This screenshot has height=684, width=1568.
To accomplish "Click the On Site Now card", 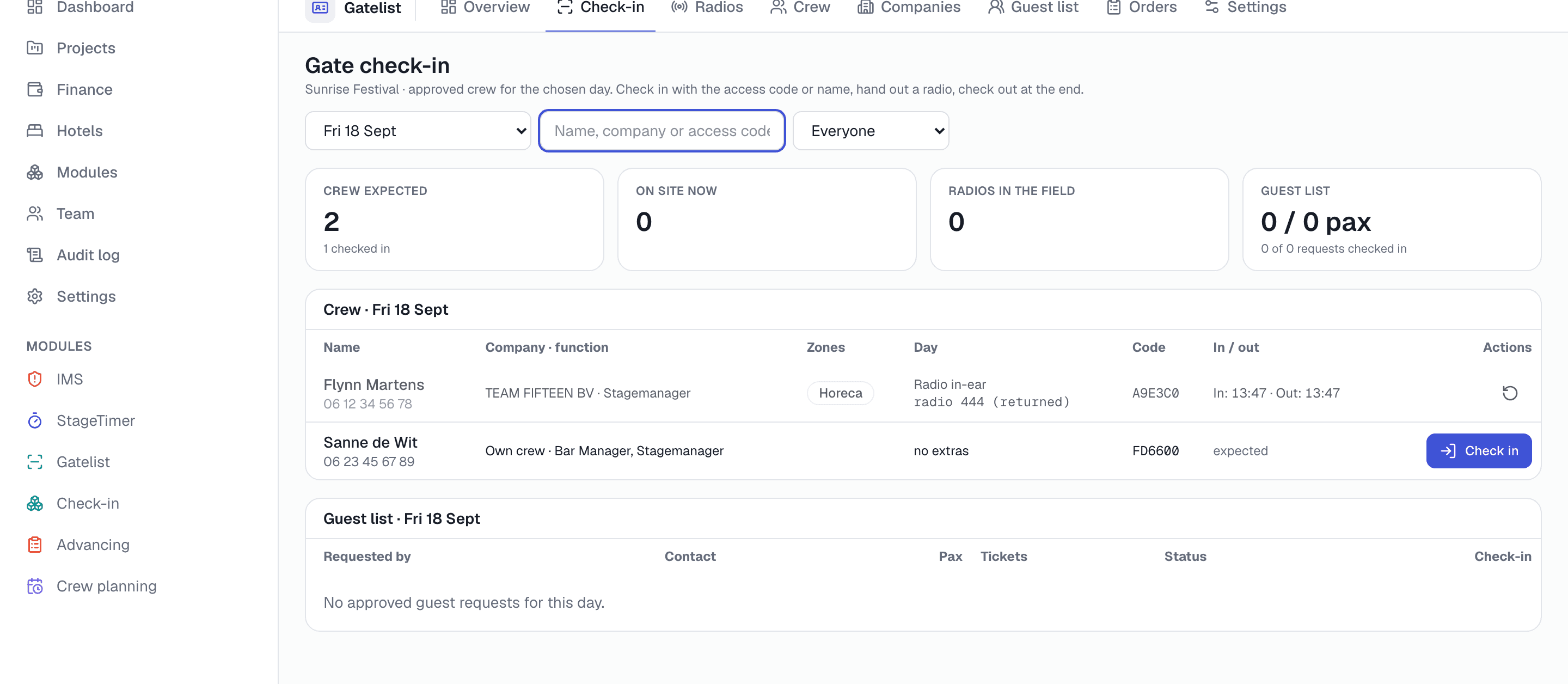I will click(x=767, y=219).
